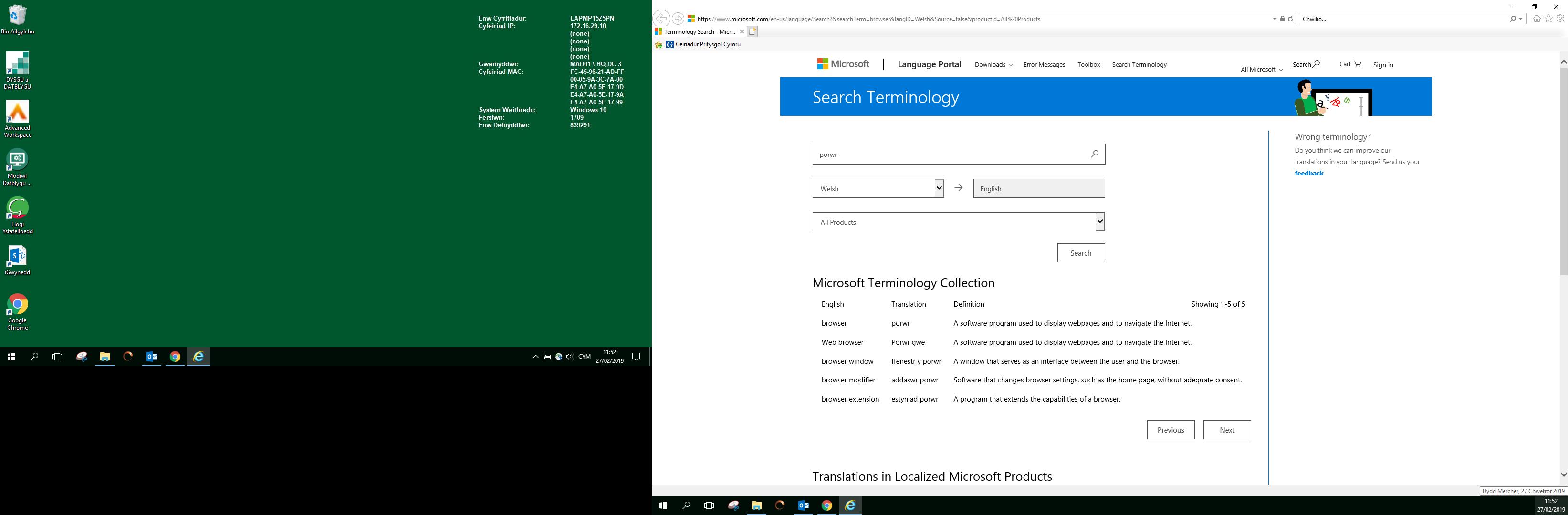Open Outlook from the left taskbar
Viewport: 1568px width, 515px height.
[152, 357]
